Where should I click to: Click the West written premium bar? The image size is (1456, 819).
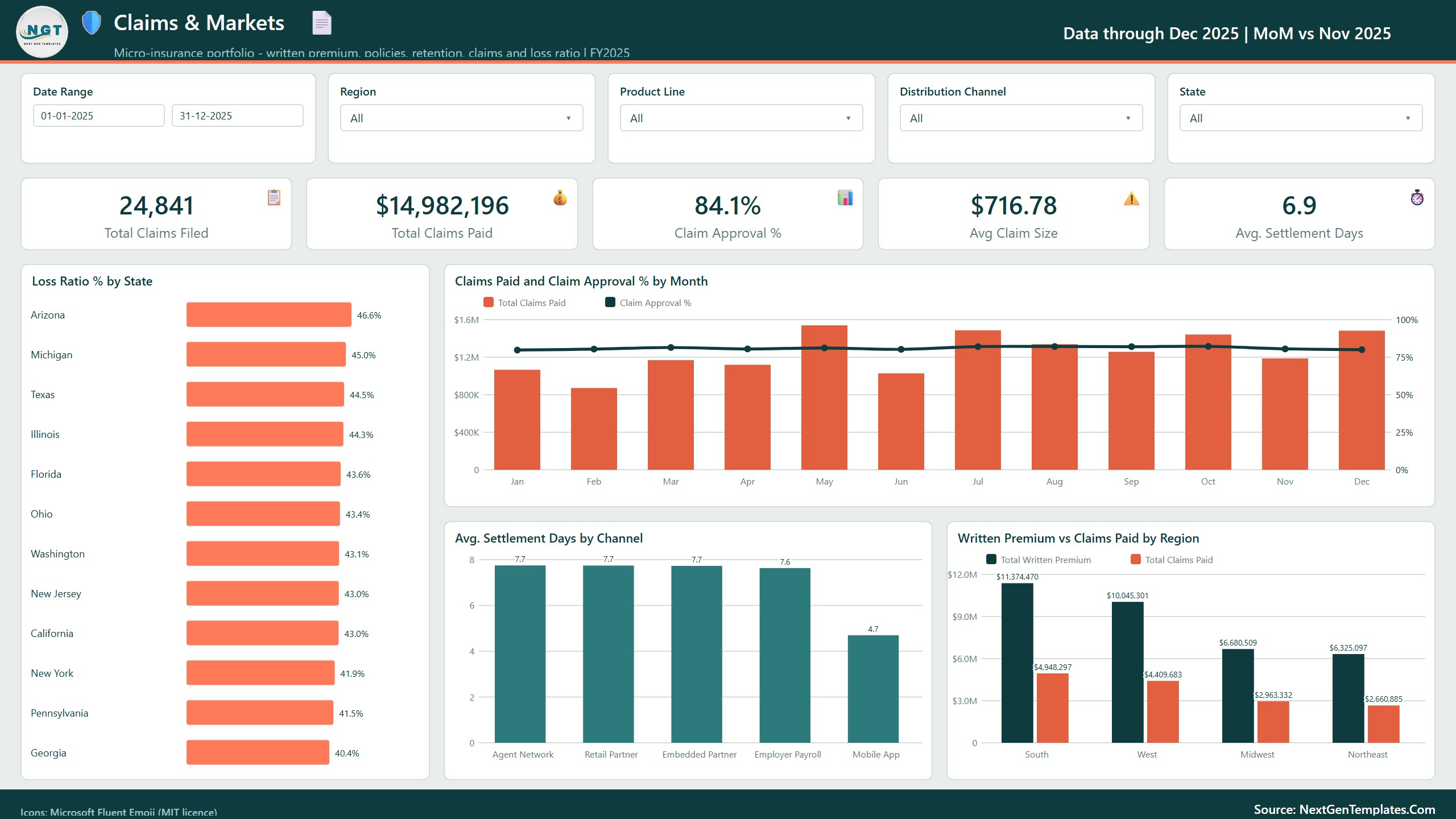pos(1128,672)
